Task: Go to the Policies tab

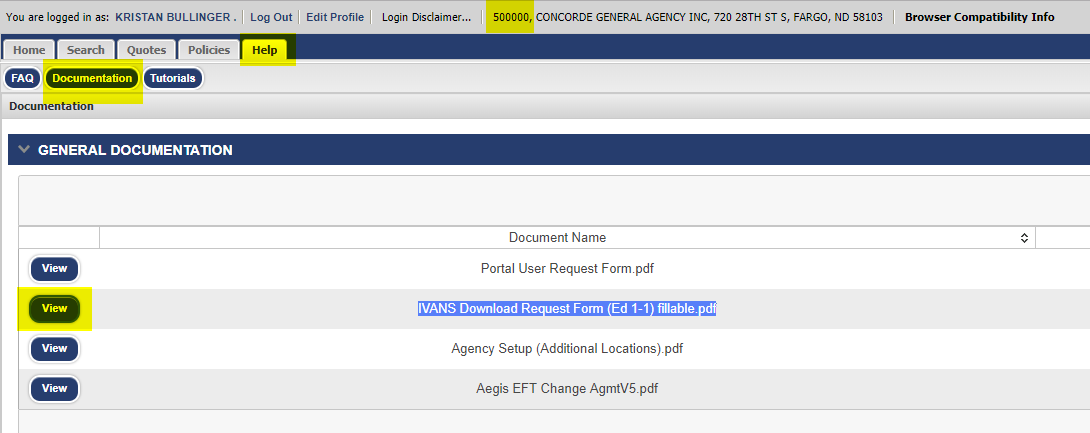Action: tap(211, 50)
